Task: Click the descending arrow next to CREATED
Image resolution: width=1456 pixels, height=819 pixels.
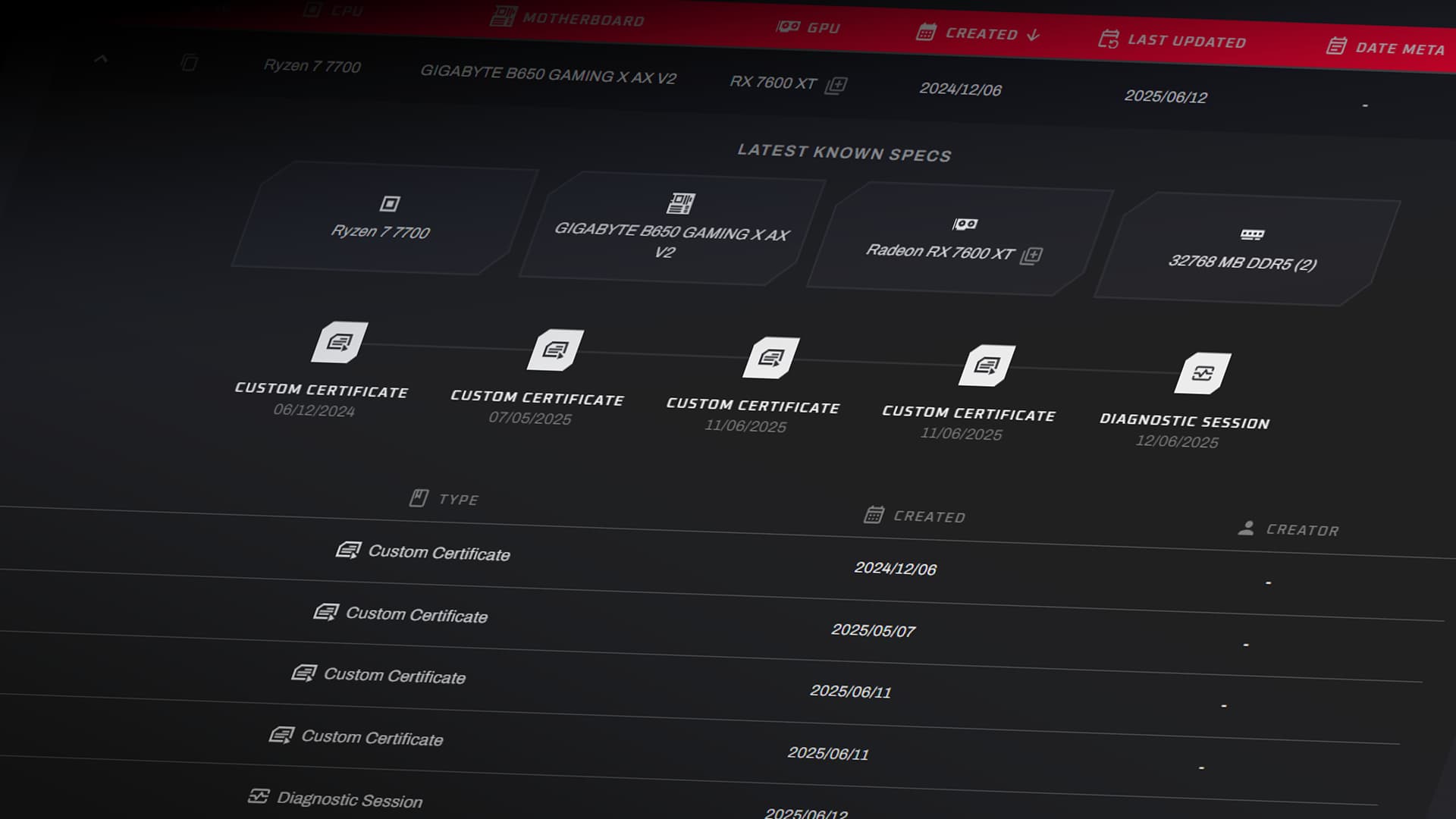Action: tap(1033, 35)
